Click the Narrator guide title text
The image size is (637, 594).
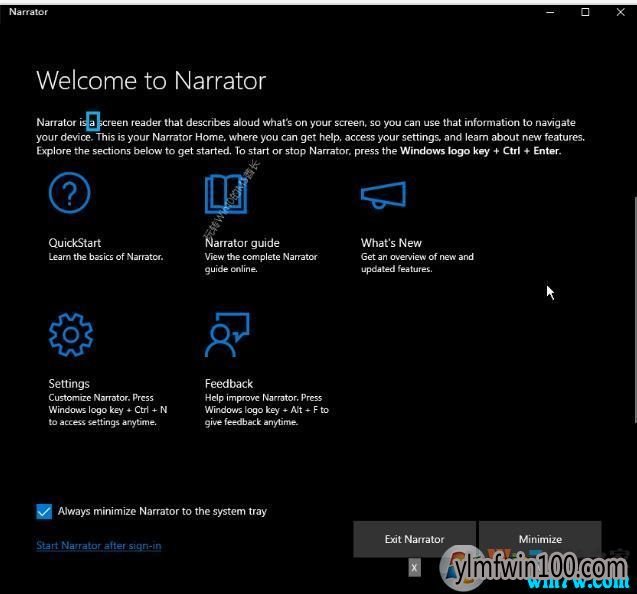[x=242, y=243]
